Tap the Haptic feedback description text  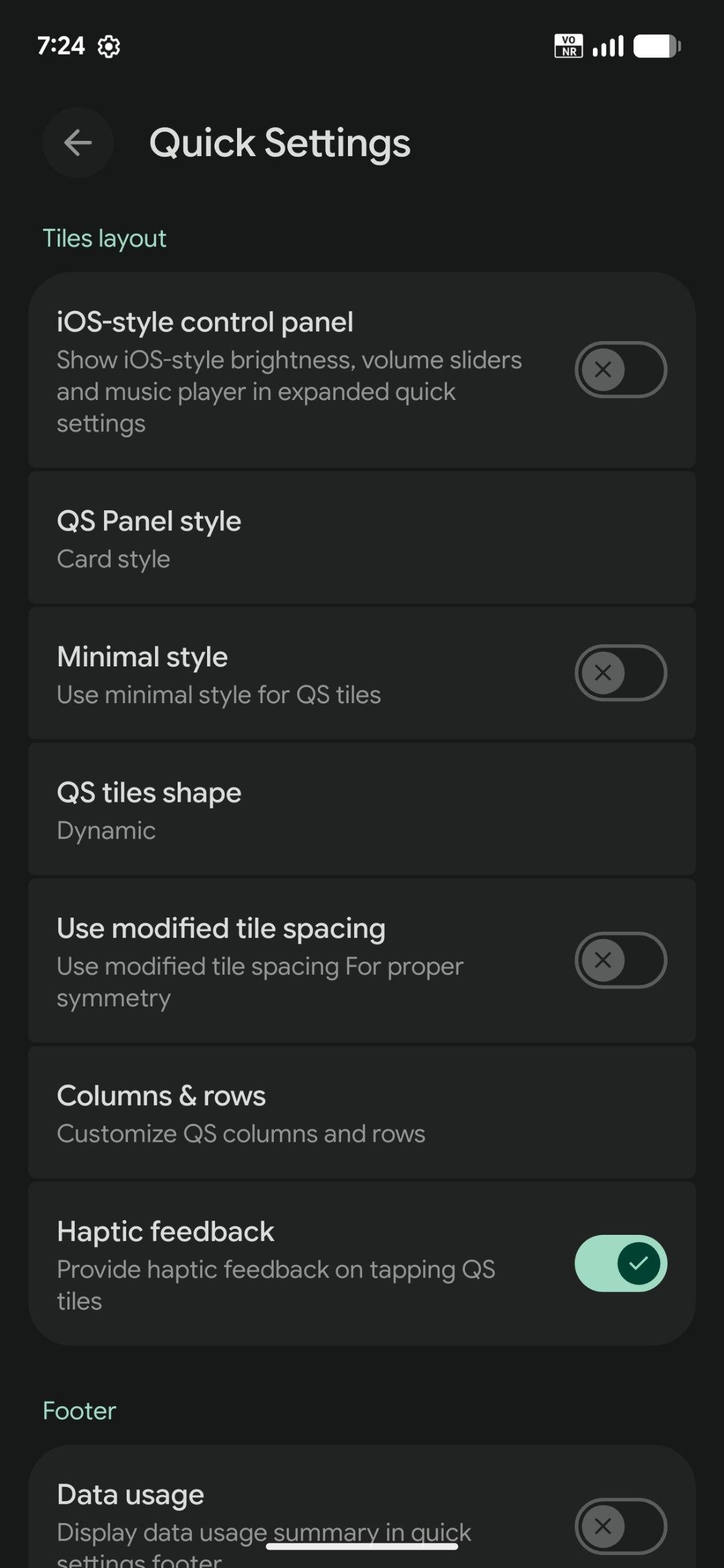pos(276,1284)
